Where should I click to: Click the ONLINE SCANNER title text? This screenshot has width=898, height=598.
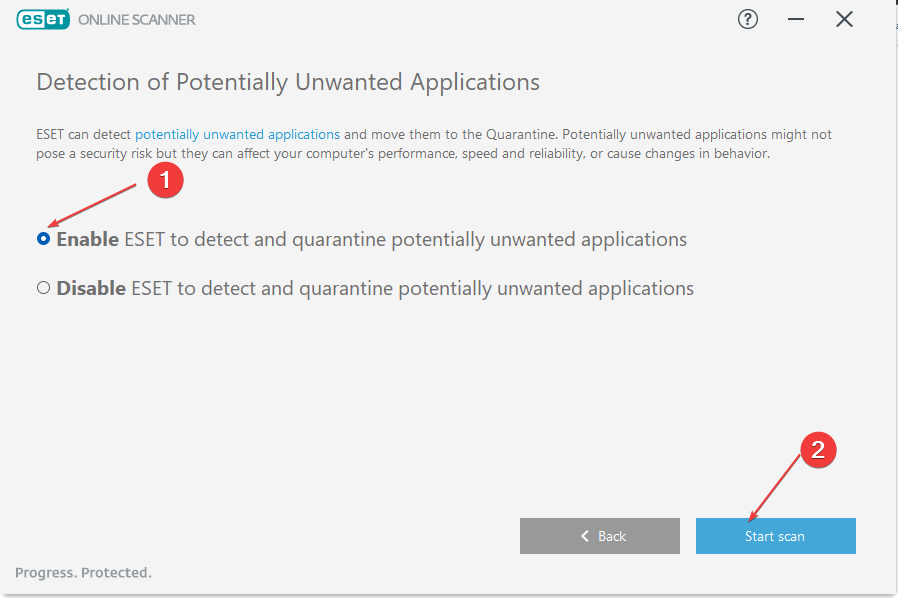(x=137, y=19)
